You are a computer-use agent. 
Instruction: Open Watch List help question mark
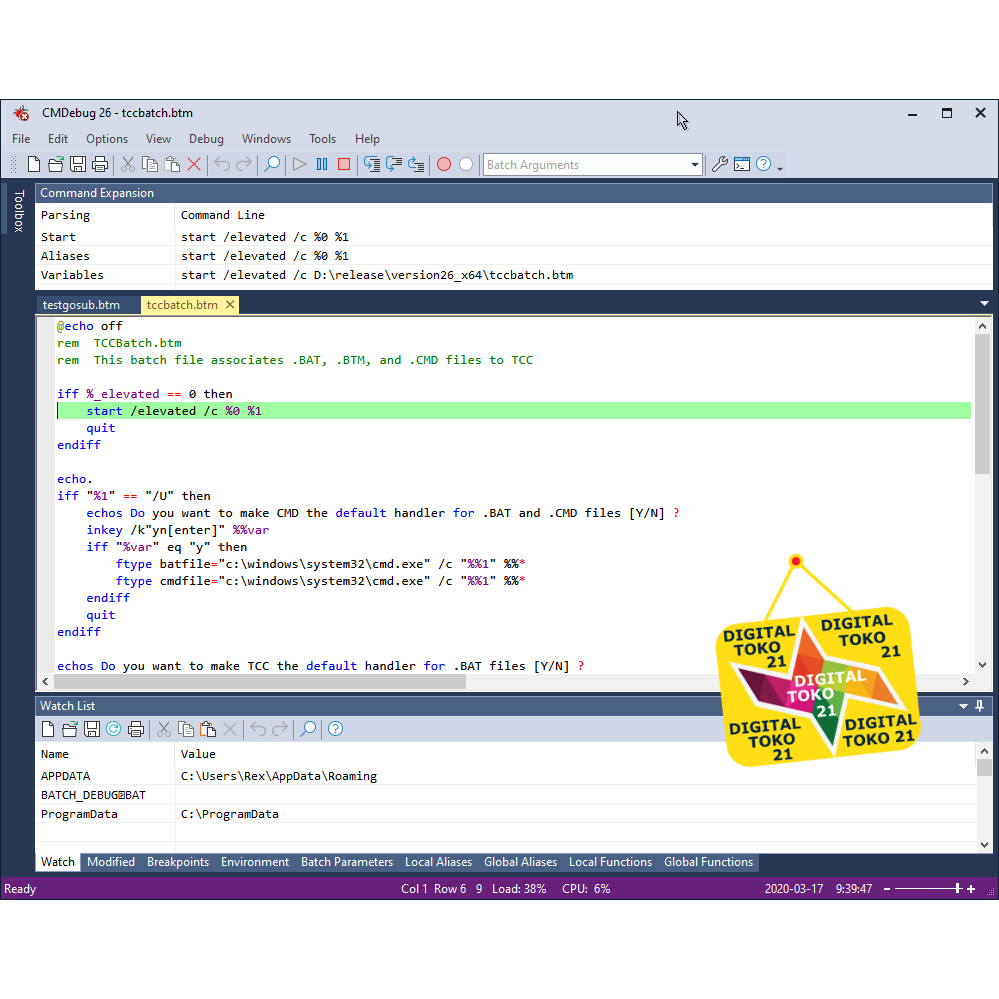(x=335, y=729)
